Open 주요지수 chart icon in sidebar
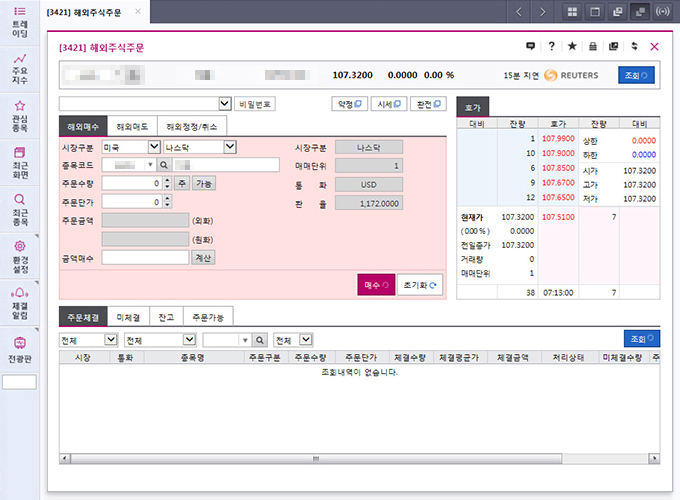The height and width of the screenshot is (500, 680). coord(19,68)
